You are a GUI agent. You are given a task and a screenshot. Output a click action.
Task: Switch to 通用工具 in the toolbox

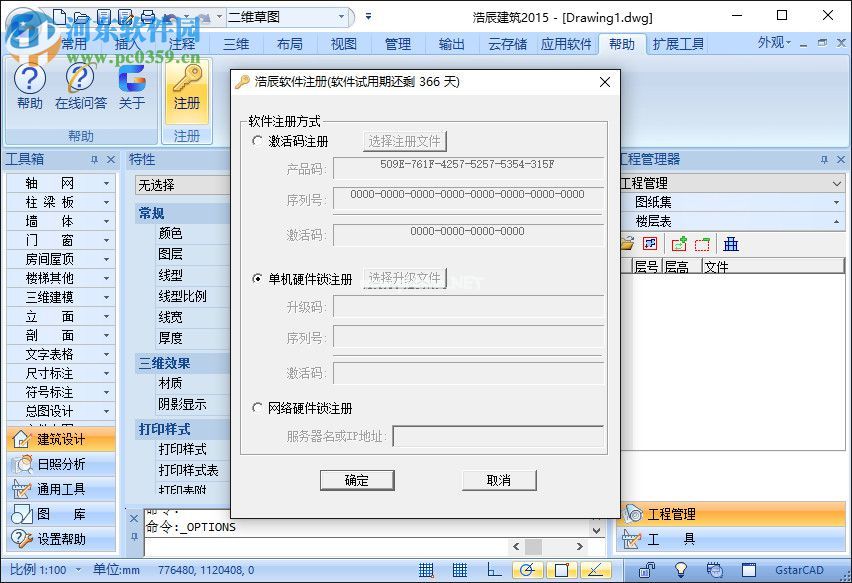(60, 489)
